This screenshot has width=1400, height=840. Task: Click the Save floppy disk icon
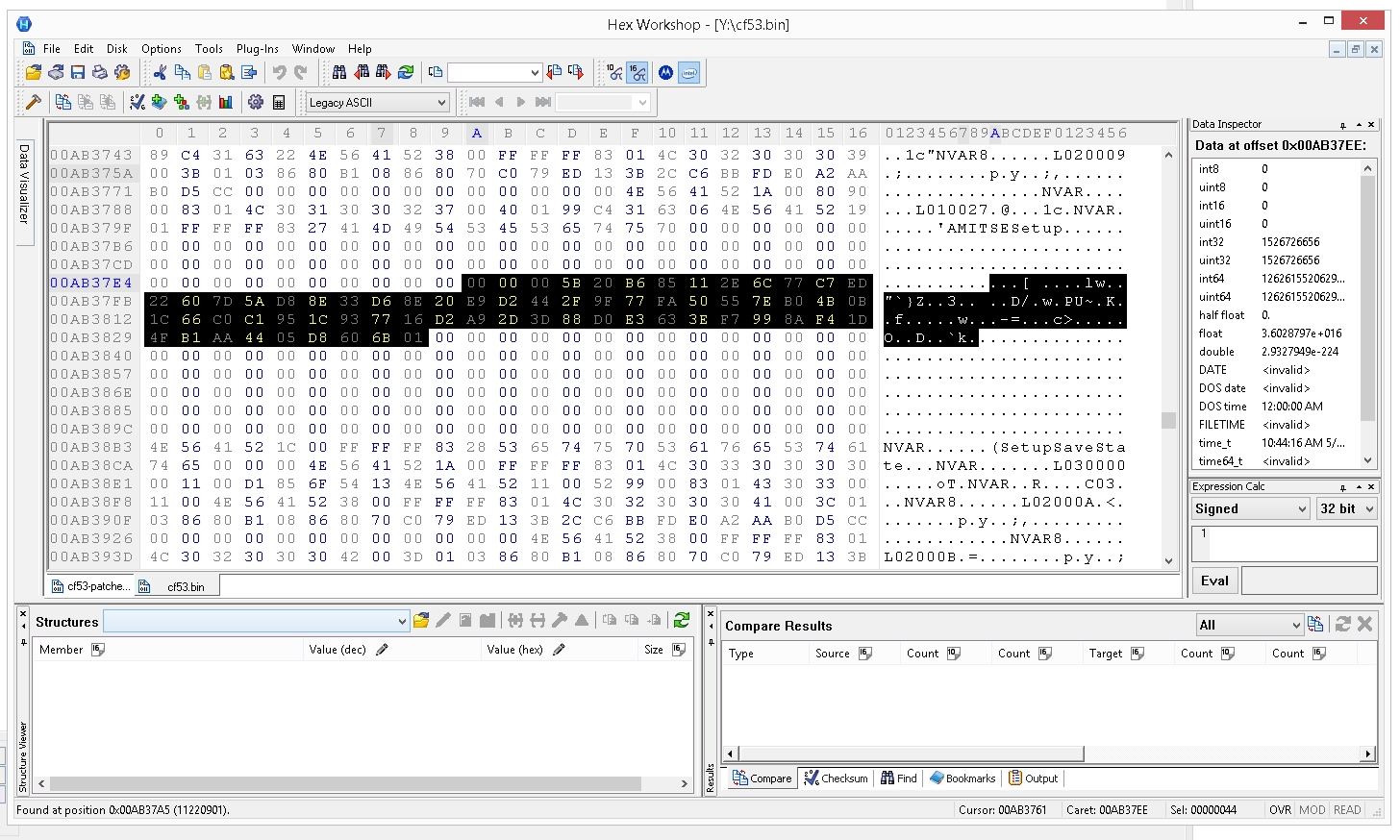point(78,72)
